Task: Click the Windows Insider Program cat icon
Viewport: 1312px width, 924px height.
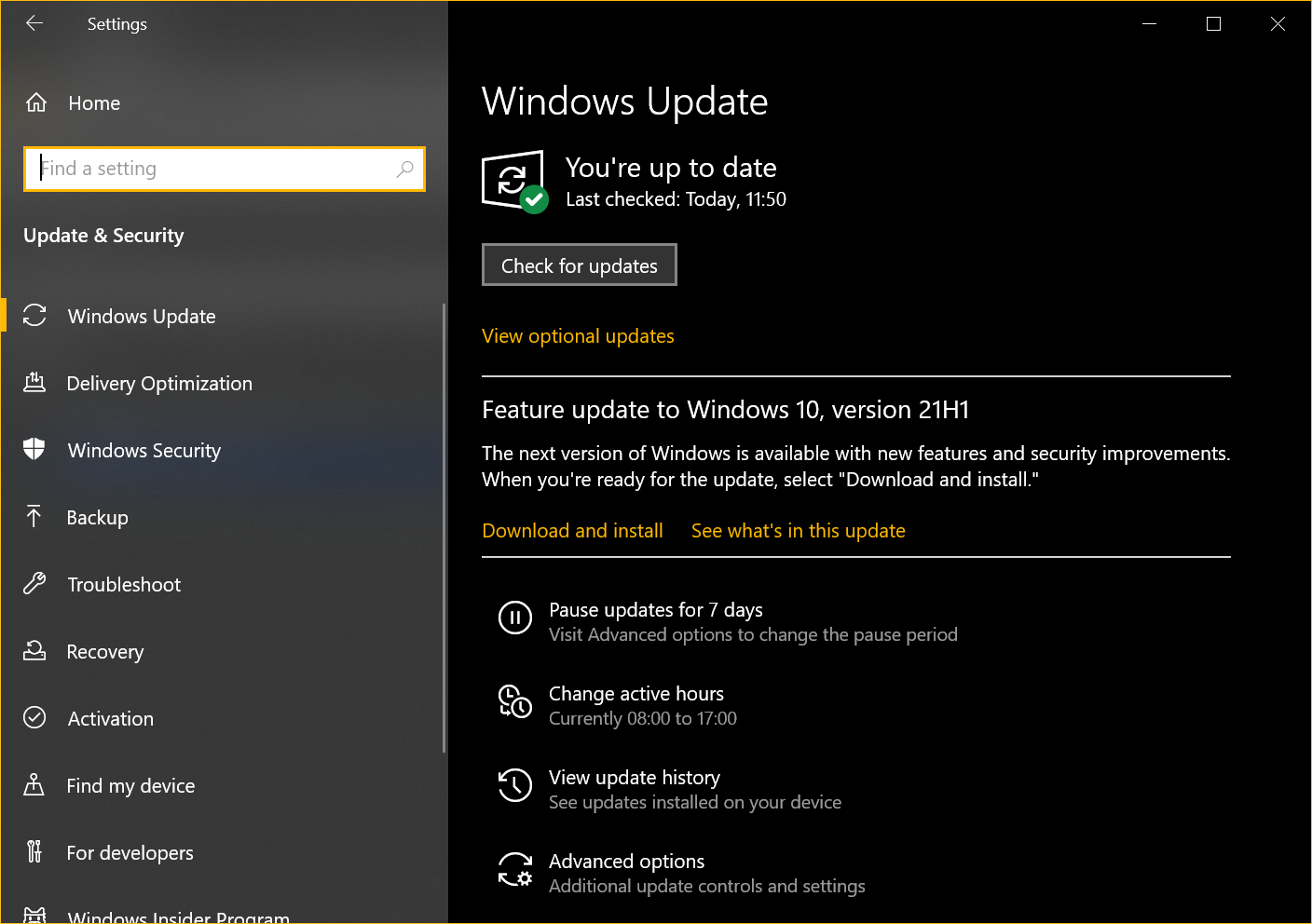Action: (34, 915)
